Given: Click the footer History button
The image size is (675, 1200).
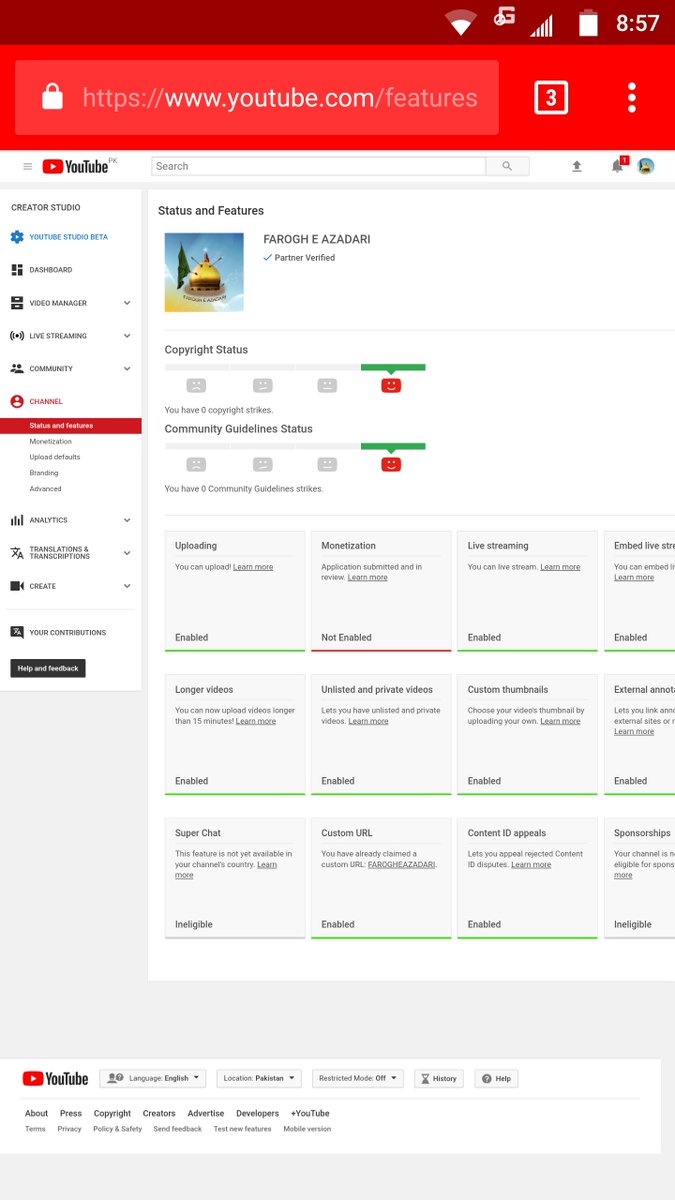Looking at the screenshot, I should tap(439, 1078).
